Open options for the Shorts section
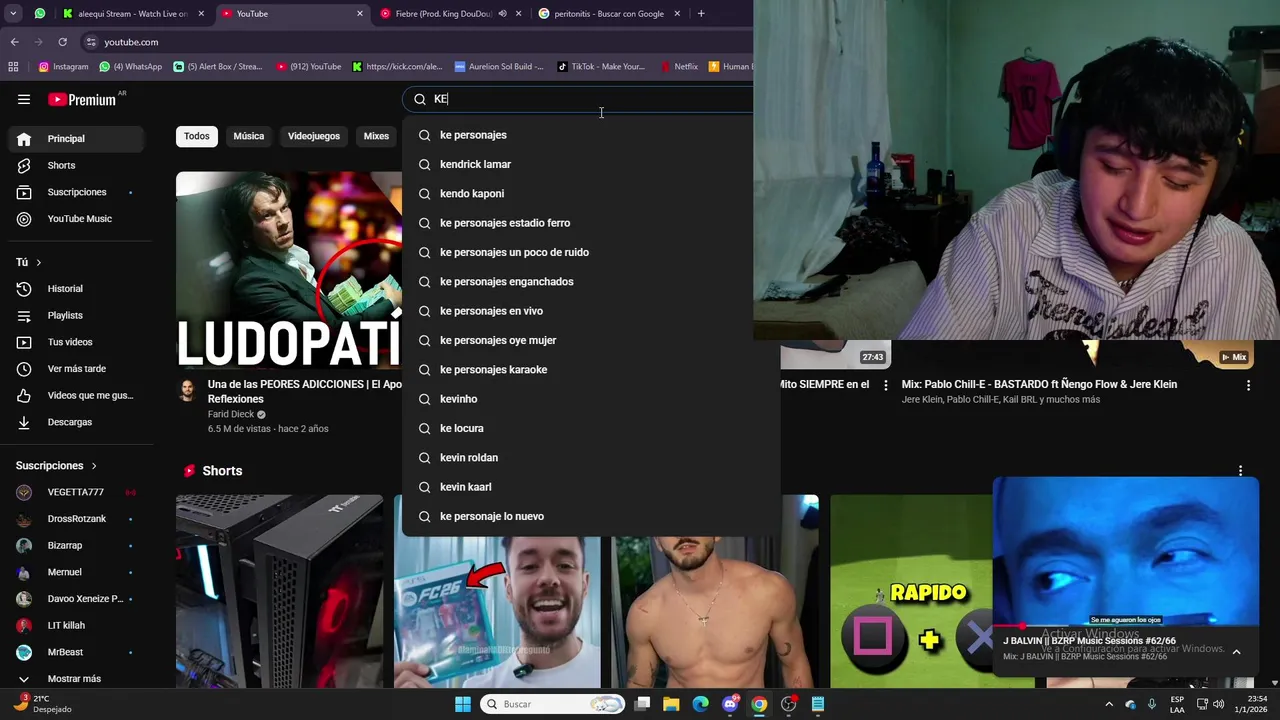This screenshot has width=1280, height=720. coord(1240,471)
